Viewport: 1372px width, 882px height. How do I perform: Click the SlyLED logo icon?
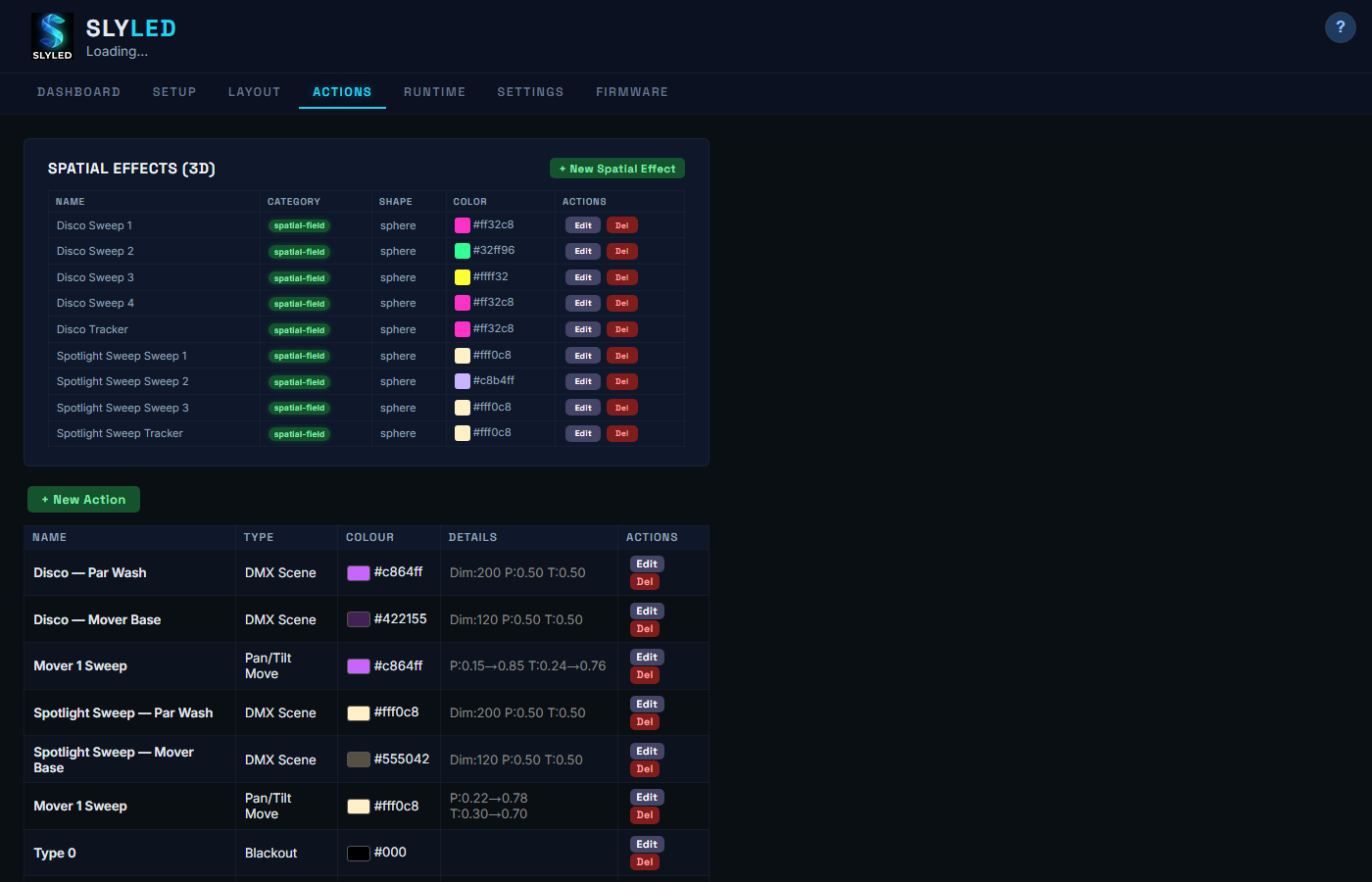pyautogui.click(x=52, y=35)
